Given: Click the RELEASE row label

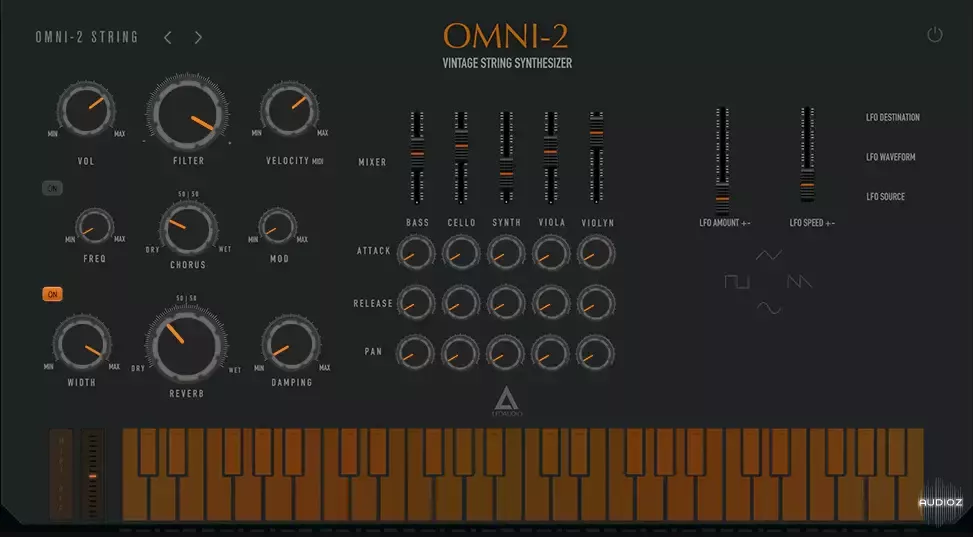Looking at the screenshot, I should 373,304.
